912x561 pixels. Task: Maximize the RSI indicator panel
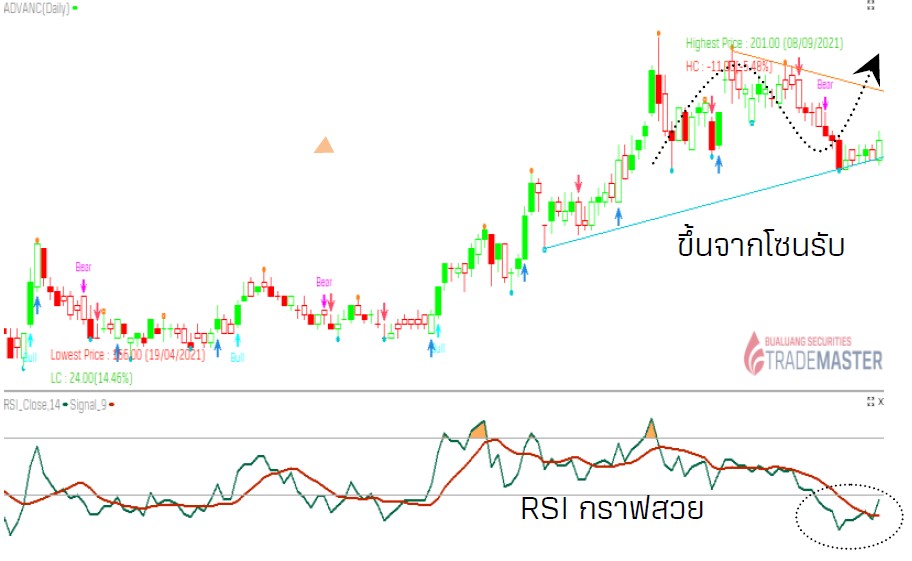869,401
